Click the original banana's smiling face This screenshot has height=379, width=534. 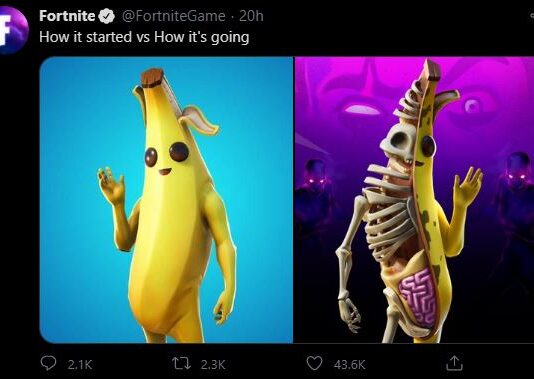tap(166, 158)
